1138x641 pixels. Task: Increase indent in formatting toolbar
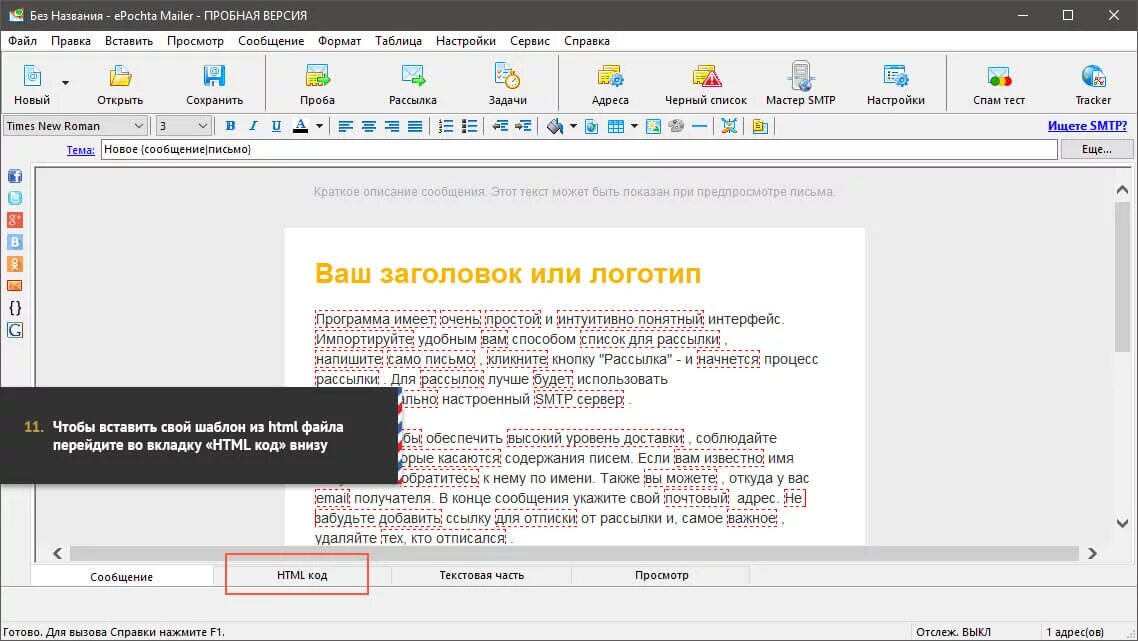[x=523, y=126]
